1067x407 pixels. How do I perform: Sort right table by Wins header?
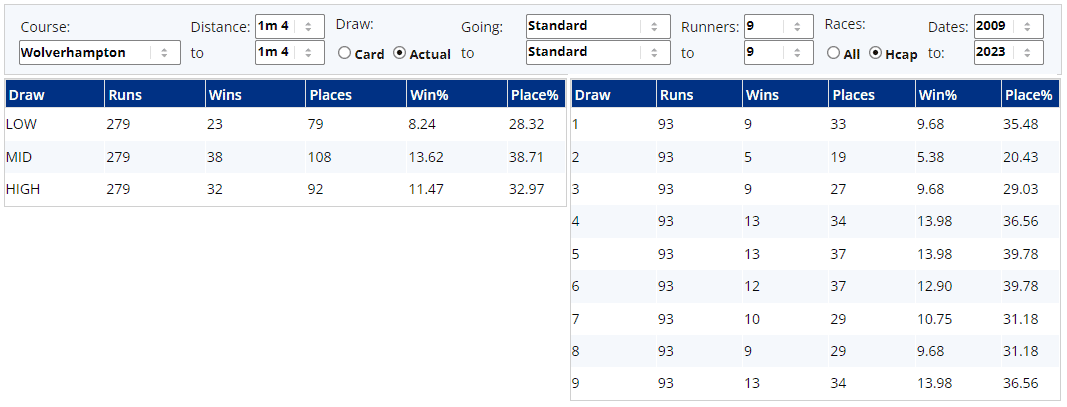tap(762, 96)
